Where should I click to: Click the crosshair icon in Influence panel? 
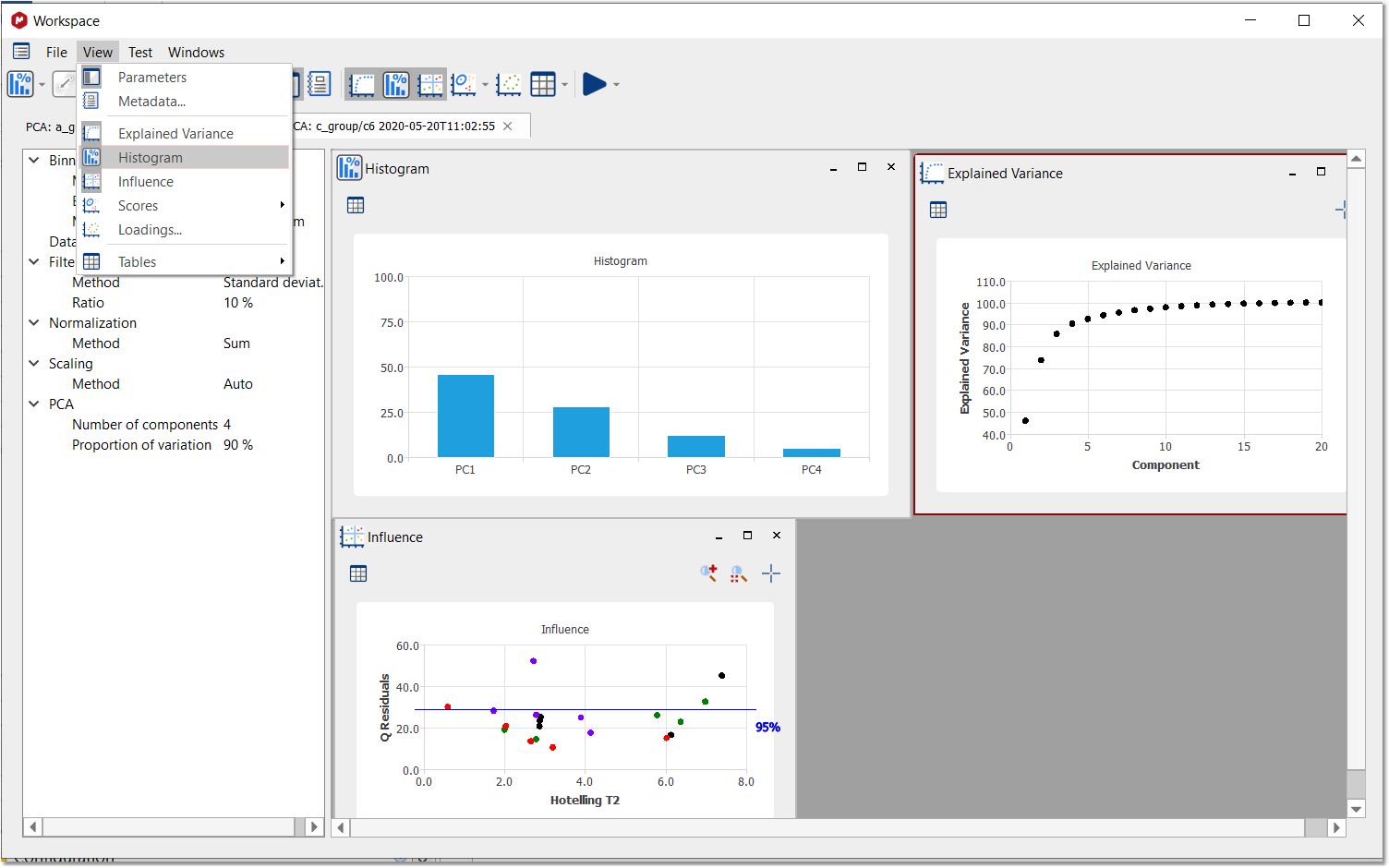pyautogui.click(x=771, y=573)
